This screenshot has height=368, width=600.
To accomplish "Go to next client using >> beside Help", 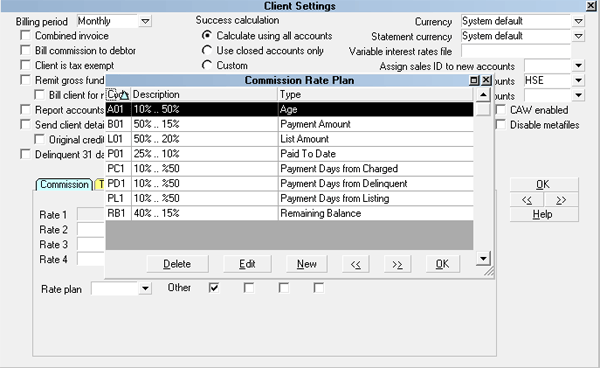I will [561, 200].
